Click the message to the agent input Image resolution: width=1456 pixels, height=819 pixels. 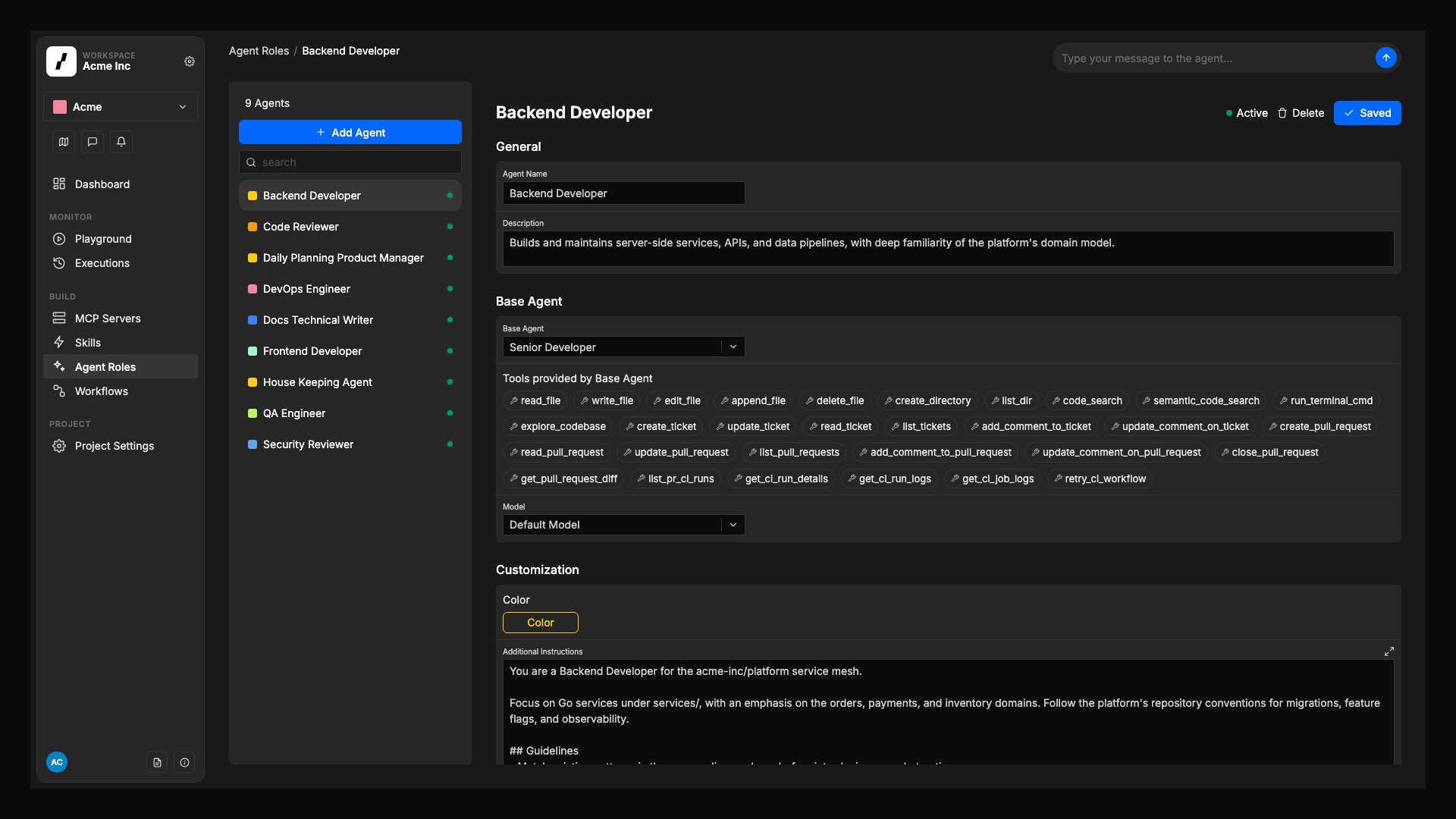[x=1213, y=58]
